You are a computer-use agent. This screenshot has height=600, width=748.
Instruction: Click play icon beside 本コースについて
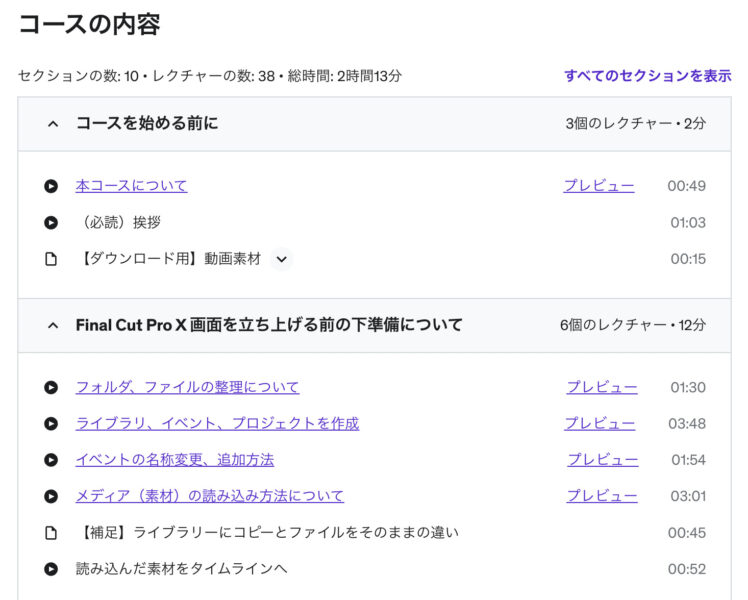click(51, 186)
